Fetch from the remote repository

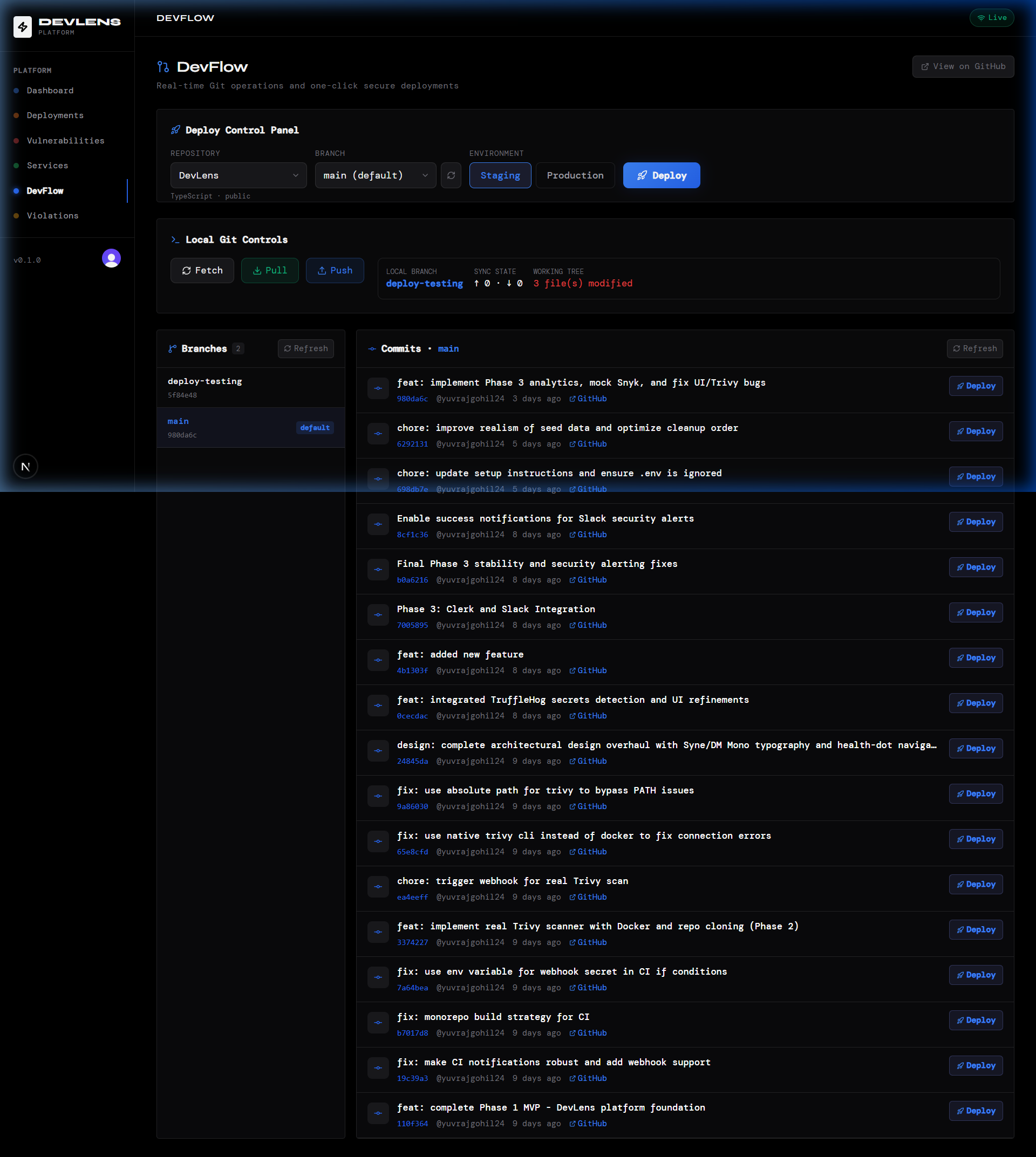(x=202, y=270)
